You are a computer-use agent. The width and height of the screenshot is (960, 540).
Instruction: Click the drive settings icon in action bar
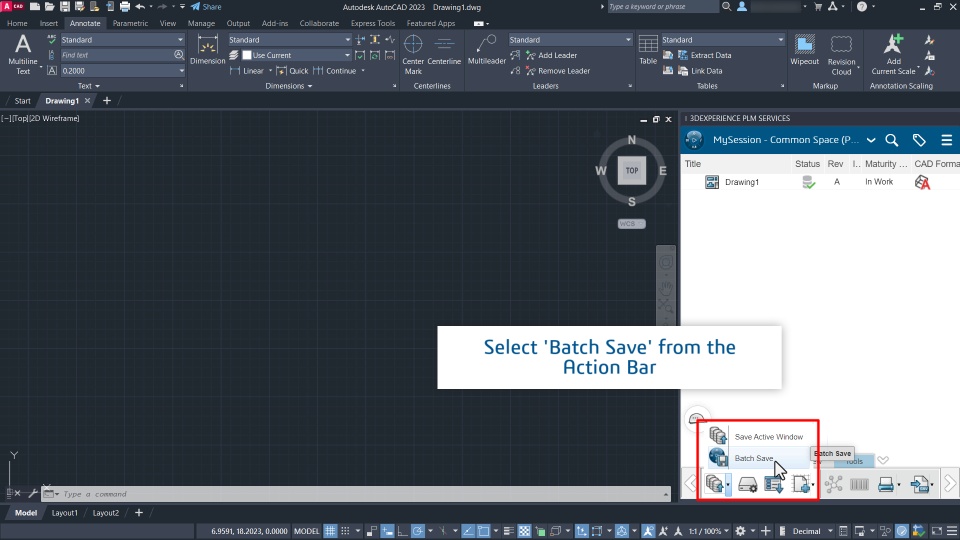pos(747,484)
